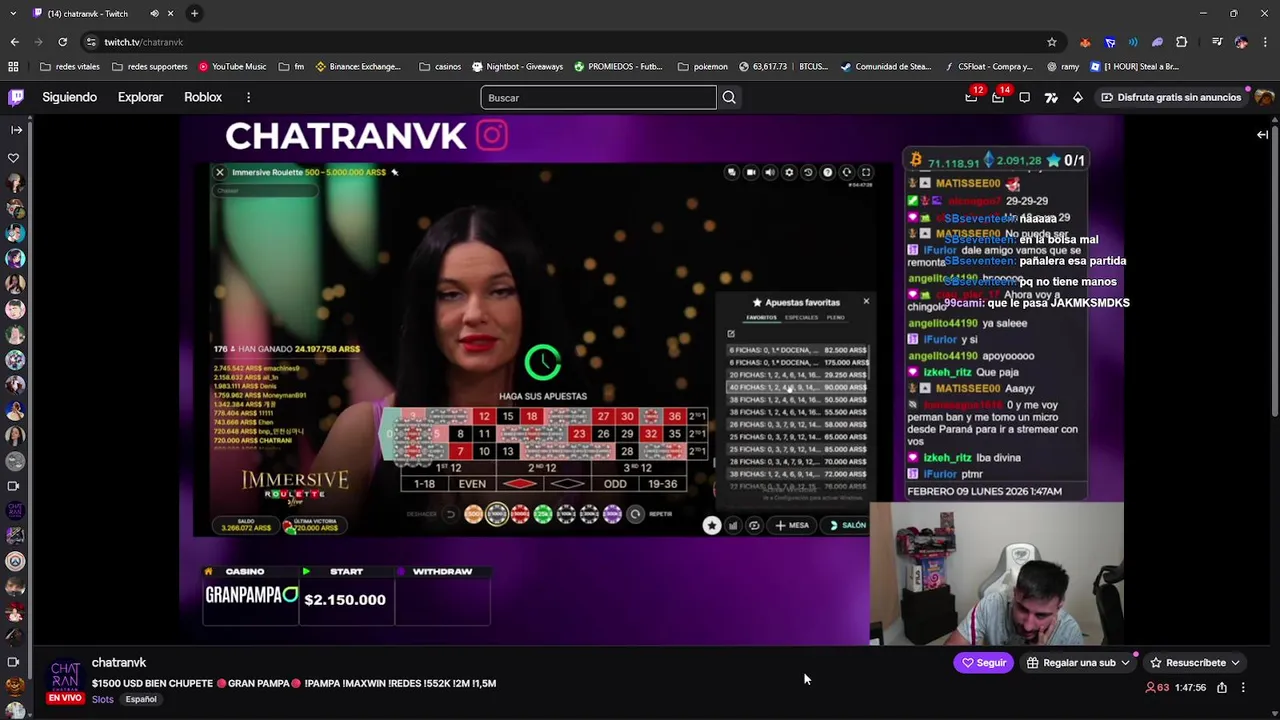Viewport: 1280px width, 720px height.
Task: Click the search magnifier button
Action: tap(729, 98)
